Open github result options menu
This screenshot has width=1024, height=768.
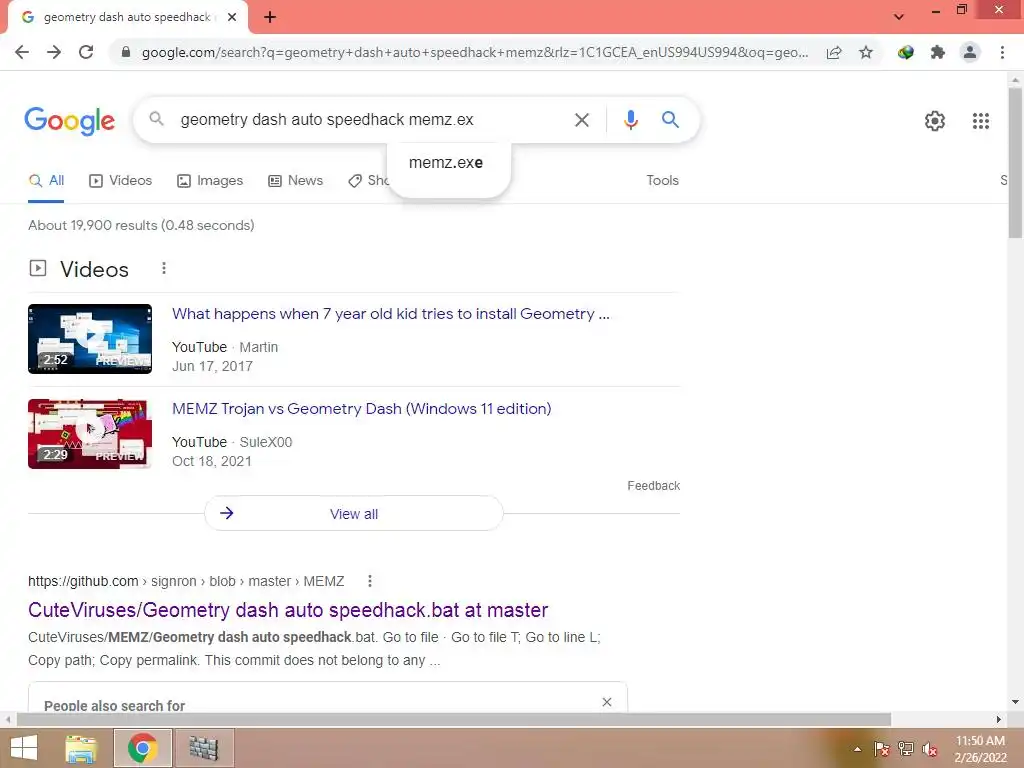pos(370,581)
